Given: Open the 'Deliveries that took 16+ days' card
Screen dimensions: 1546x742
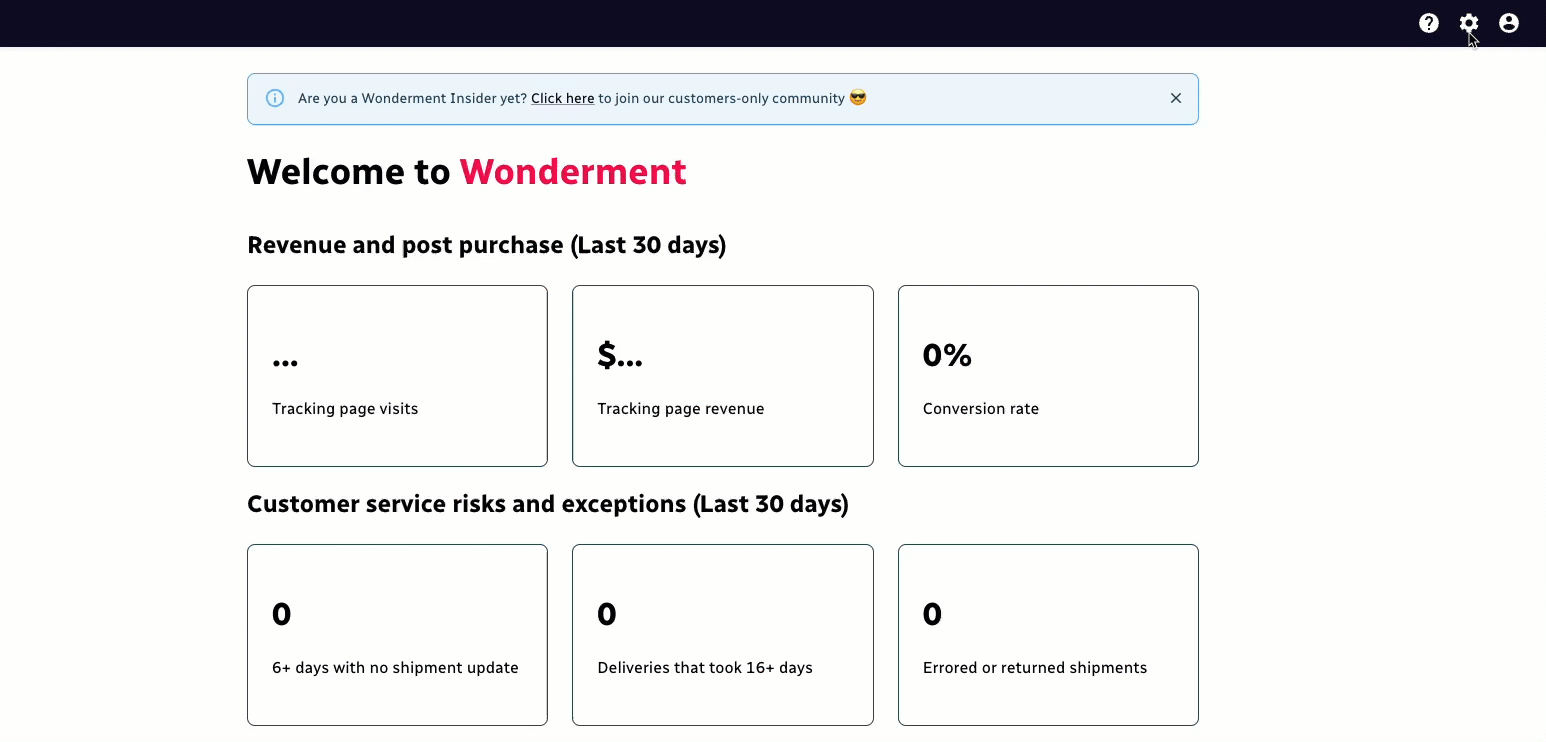Looking at the screenshot, I should coord(723,635).
